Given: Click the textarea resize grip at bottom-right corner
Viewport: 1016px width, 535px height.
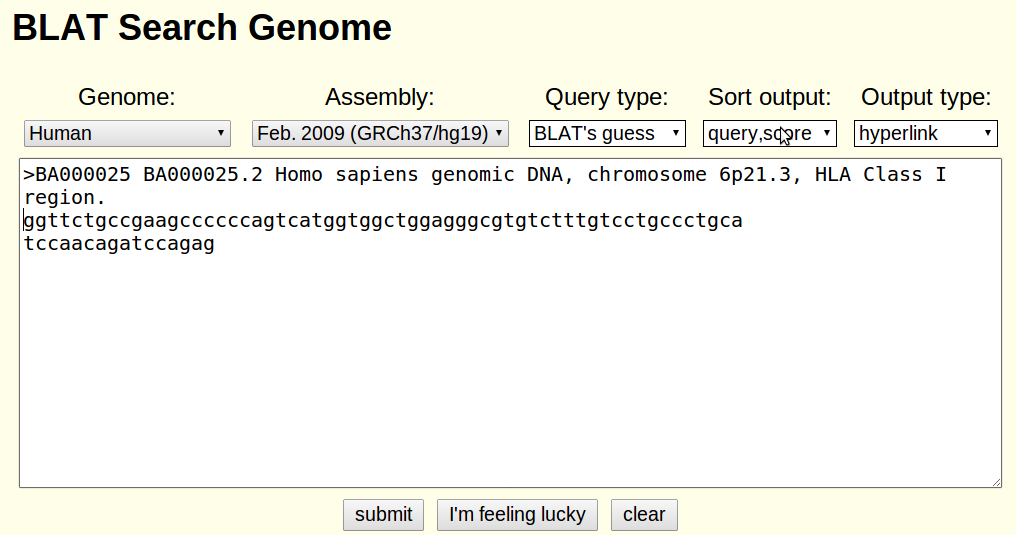Looking at the screenshot, I should [996, 482].
